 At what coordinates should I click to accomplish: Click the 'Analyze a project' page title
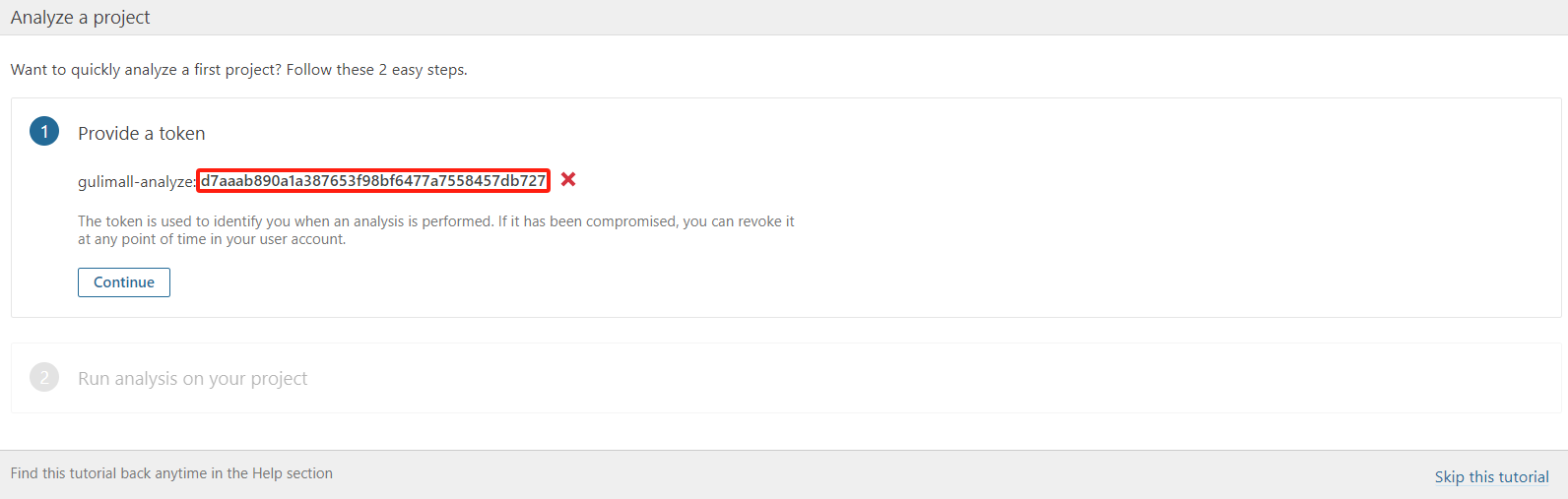(x=81, y=17)
